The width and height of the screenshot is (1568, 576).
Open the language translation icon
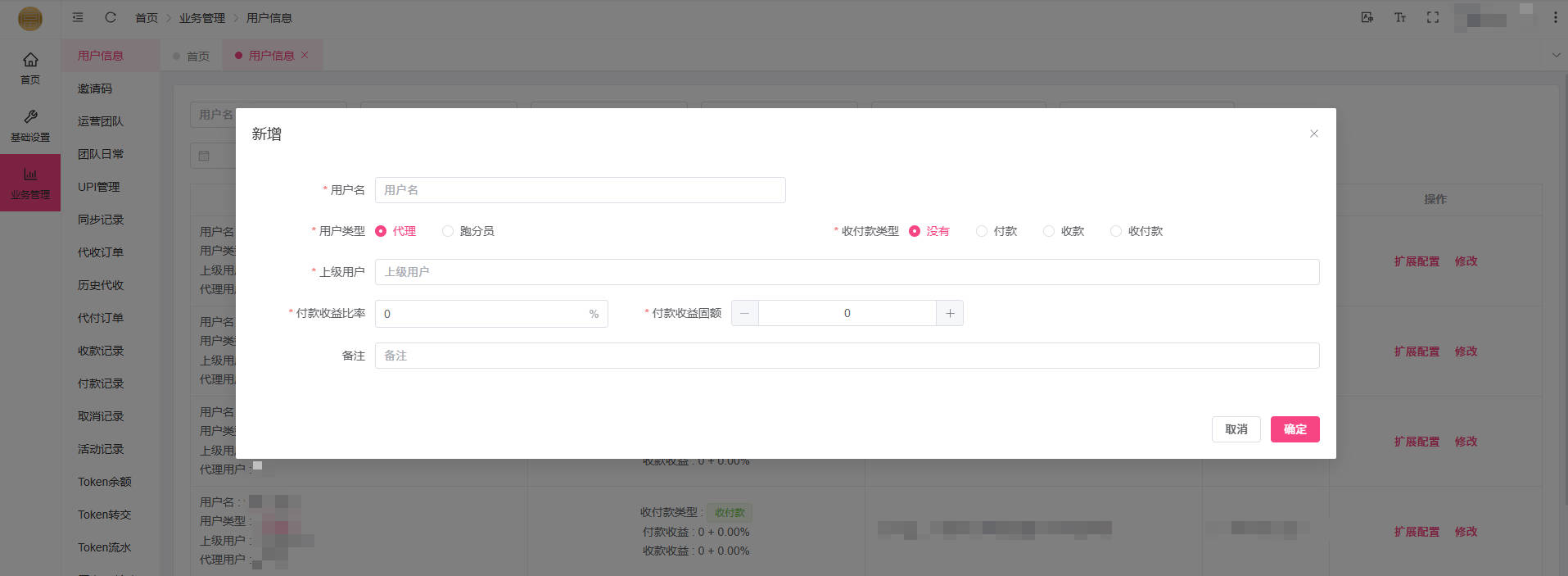(x=1367, y=17)
